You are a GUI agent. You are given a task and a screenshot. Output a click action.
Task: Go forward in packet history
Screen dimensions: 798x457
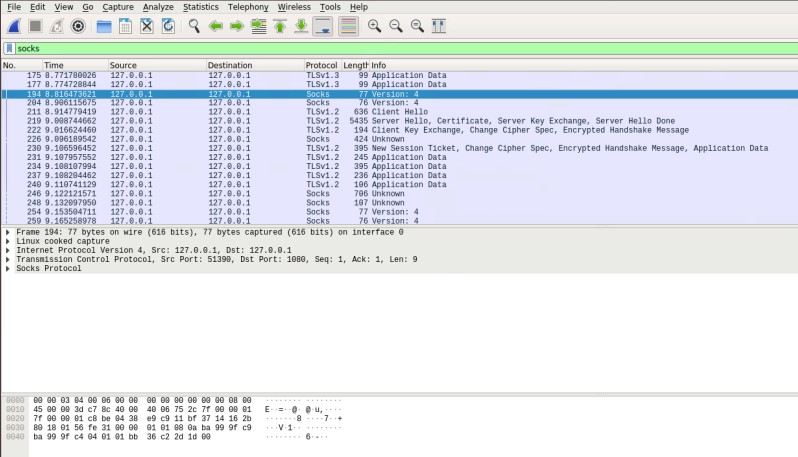tap(237, 26)
